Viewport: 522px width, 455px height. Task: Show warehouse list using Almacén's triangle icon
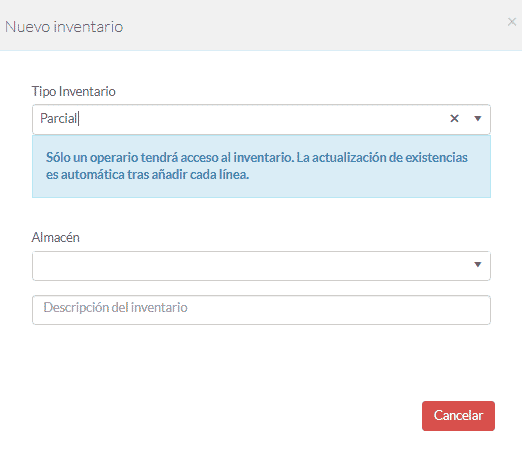[478, 264]
